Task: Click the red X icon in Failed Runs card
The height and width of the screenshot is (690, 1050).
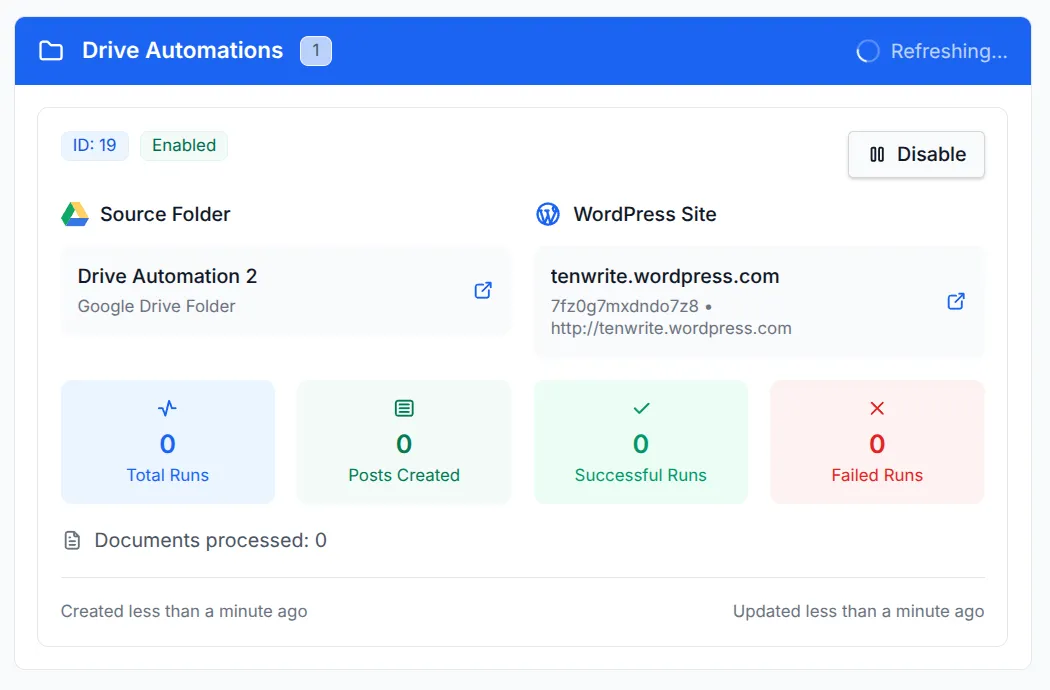Action: click(877, 408)
